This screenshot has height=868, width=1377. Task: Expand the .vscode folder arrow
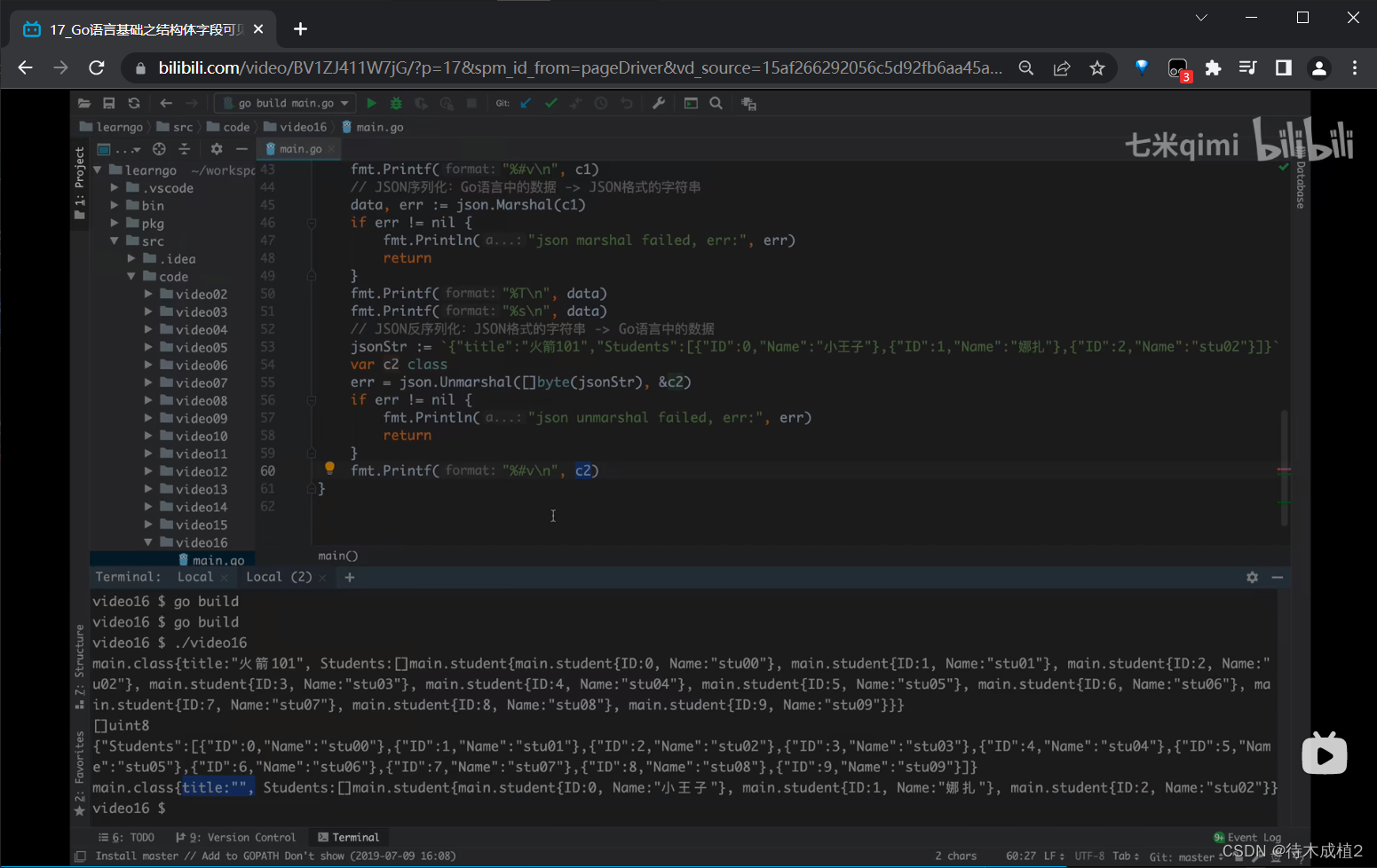(x=115, y=187)
